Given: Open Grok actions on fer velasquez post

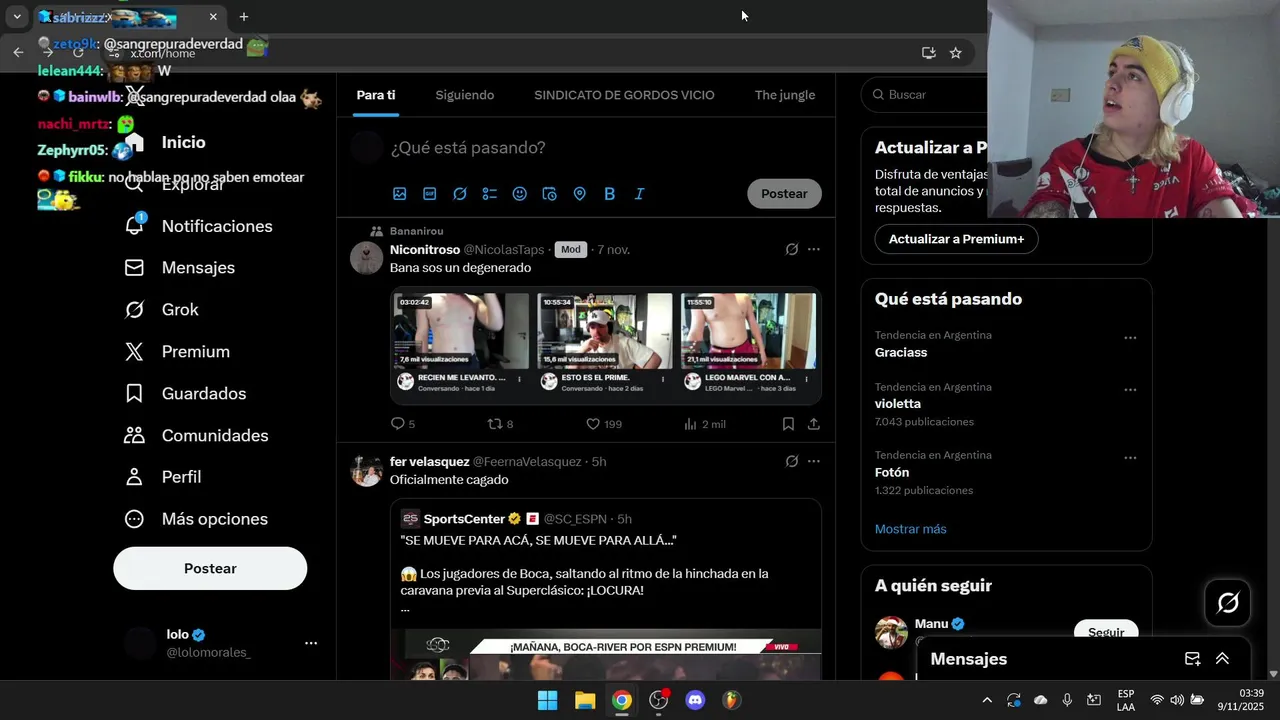Looking at the screenshot, I should click(x=792, y=461).
